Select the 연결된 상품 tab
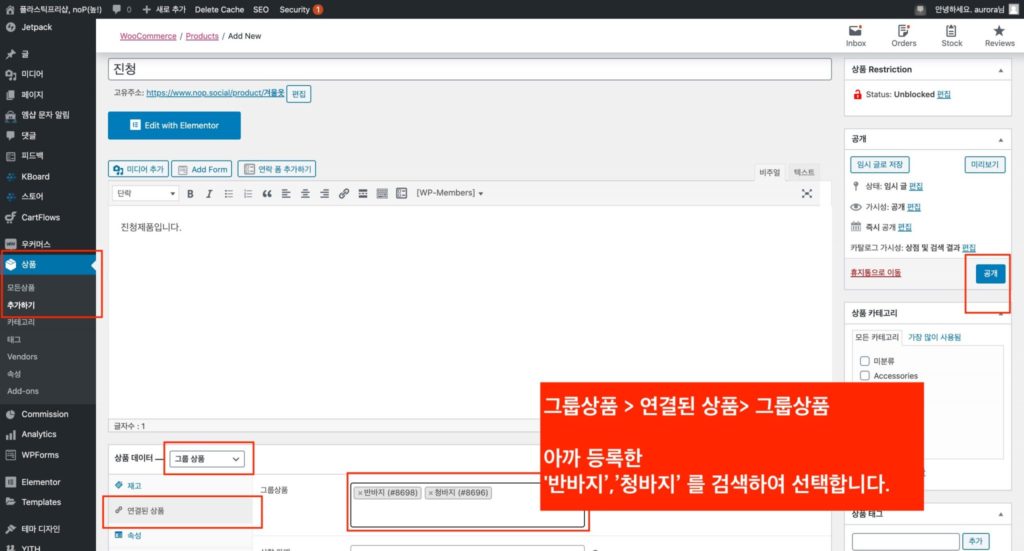This screenshot has width=1024, height=551. pos(145,511)
